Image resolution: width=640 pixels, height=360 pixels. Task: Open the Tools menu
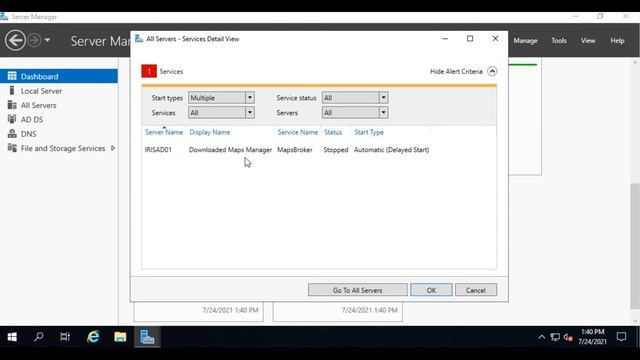(x=559, y=40)
